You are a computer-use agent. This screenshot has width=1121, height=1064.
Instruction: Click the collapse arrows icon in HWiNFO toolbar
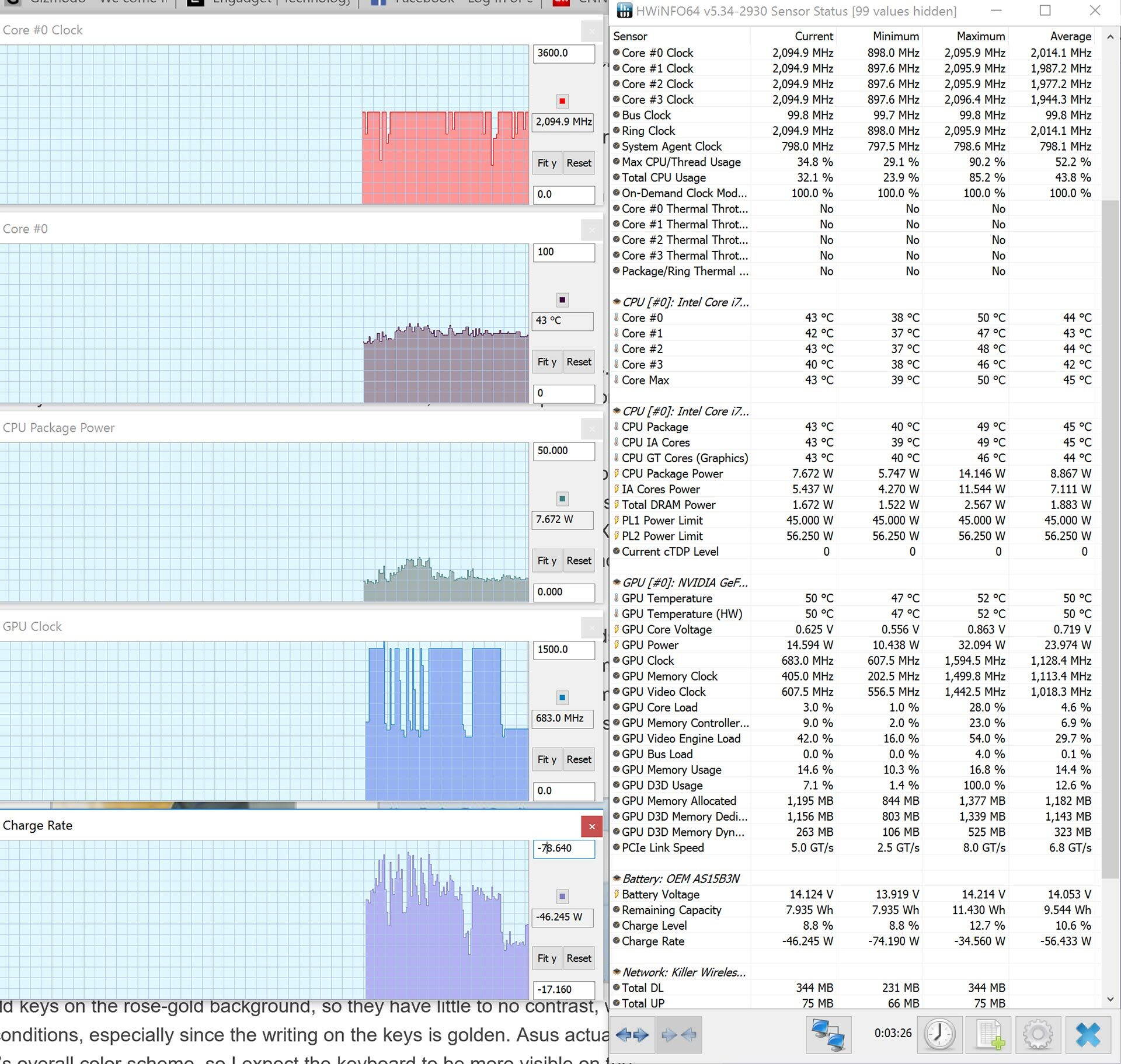tap(680, 1035)
